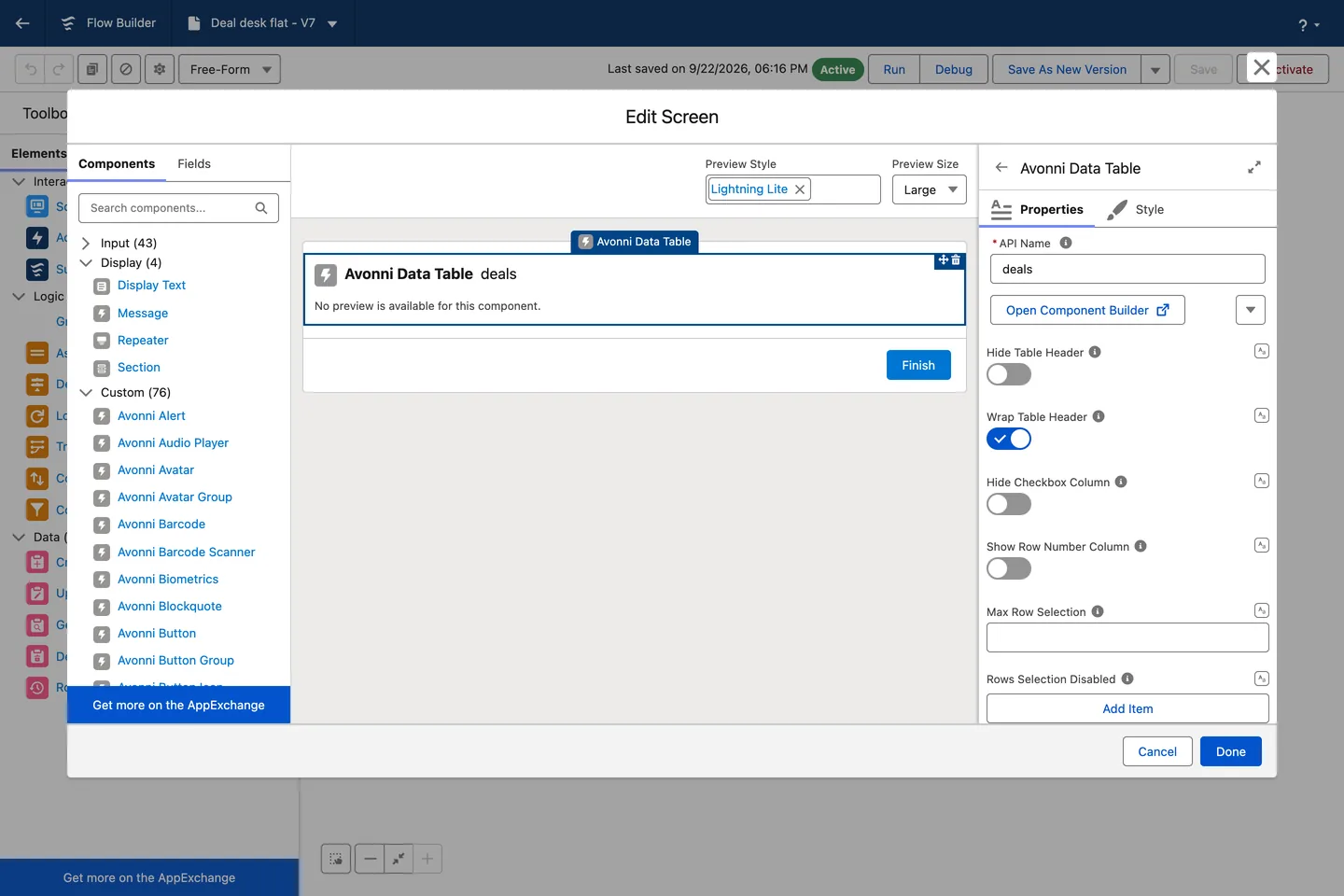Click the copy elements toolbar icon
Viewport: 1344px width, 896px height.
pyautogui.click(x=92, y=69)
